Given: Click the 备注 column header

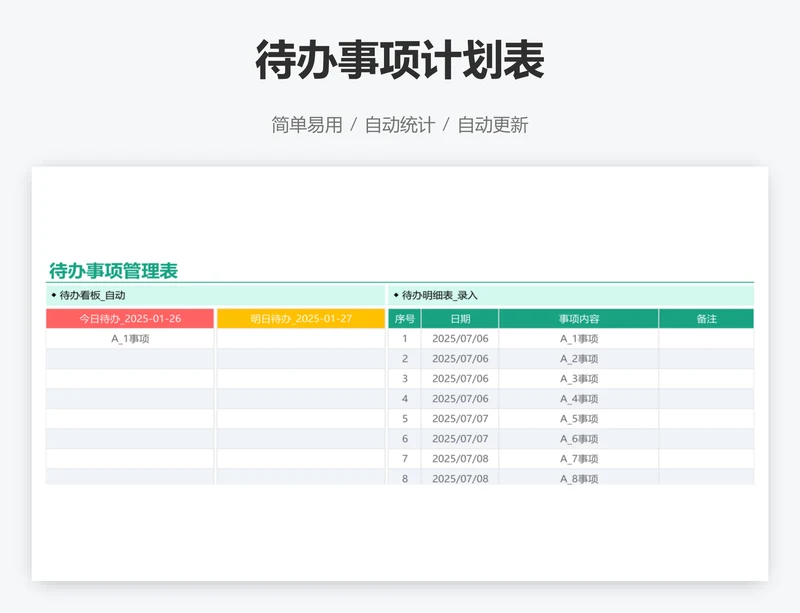Looking at the screenshot, I should 707,318.
